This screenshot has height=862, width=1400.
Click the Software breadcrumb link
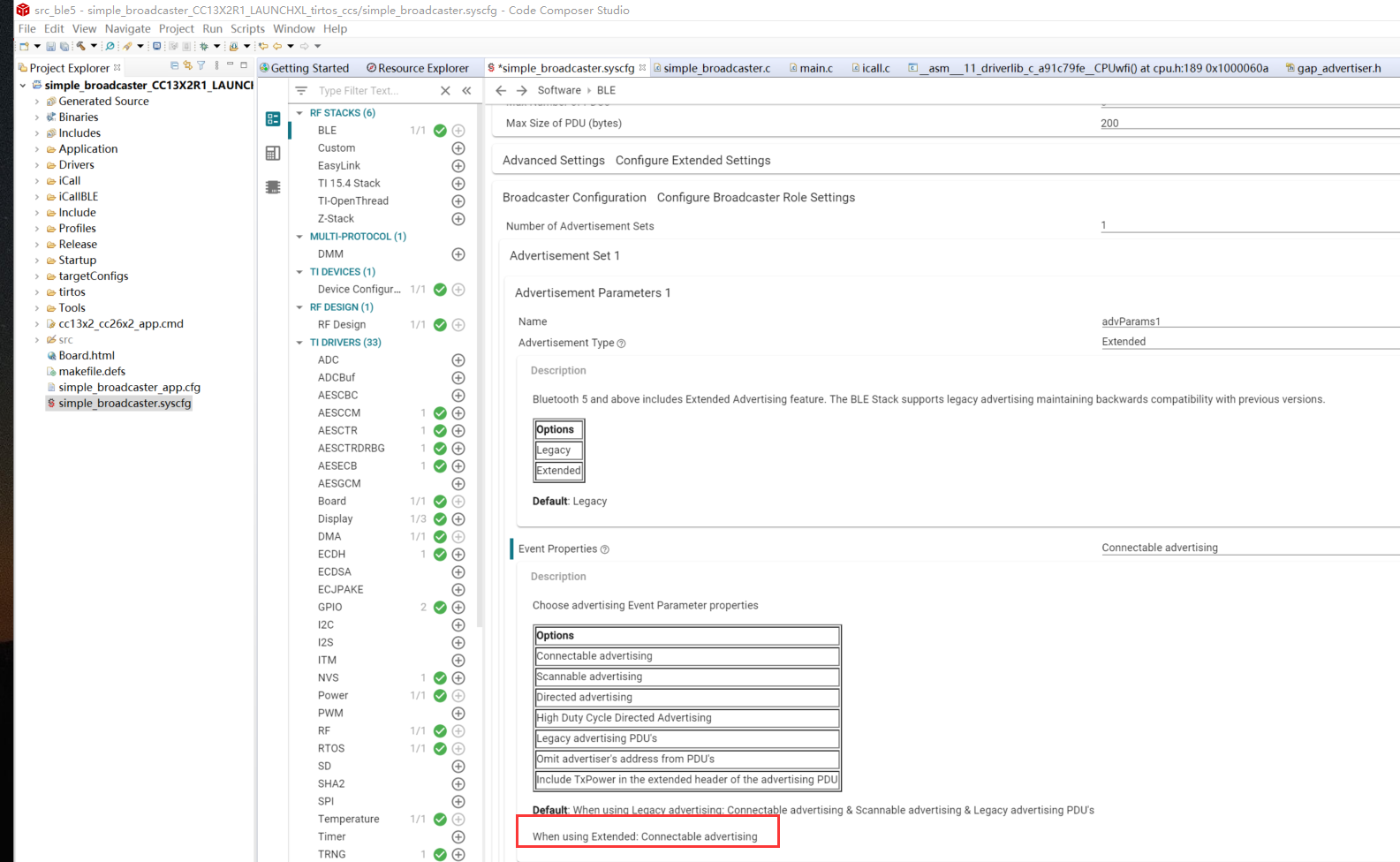coord(559,90)
